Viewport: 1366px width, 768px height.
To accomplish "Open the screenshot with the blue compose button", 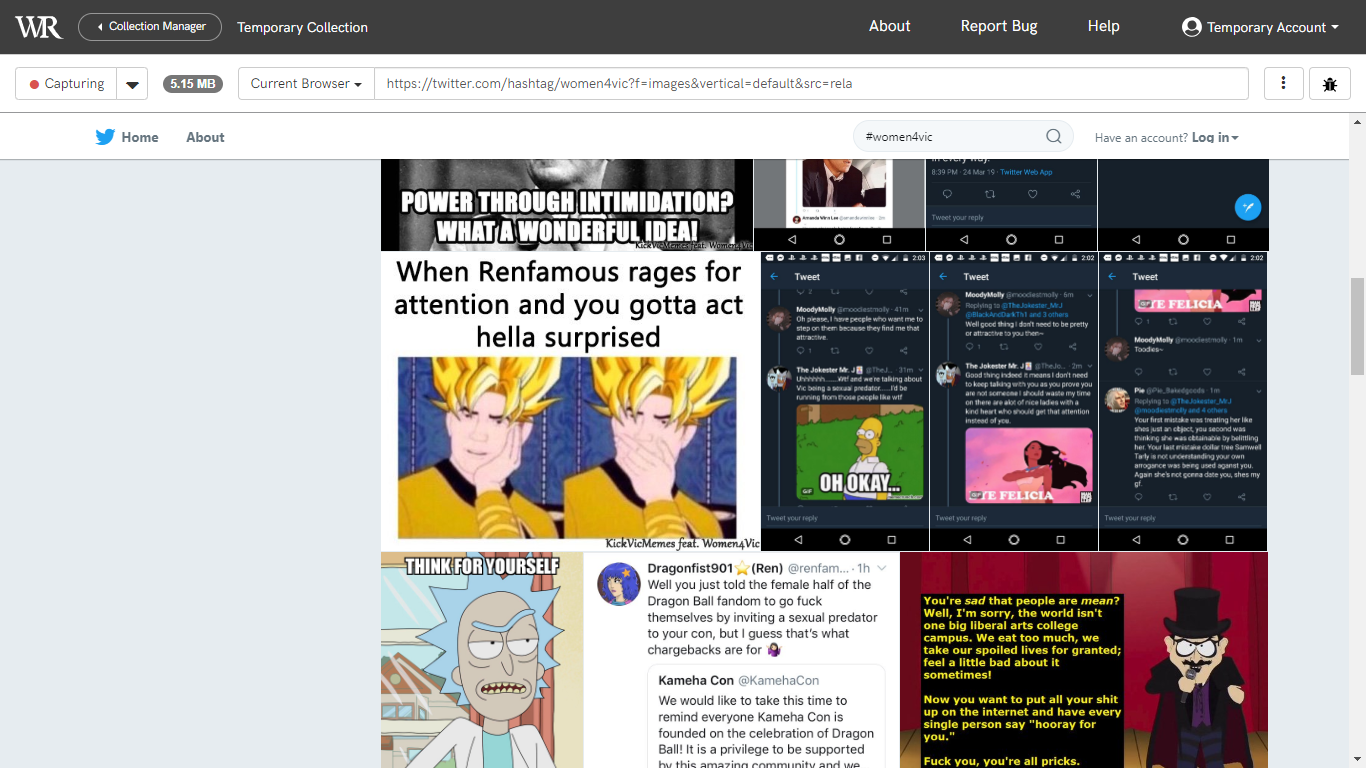I will (x=1183, y=205).
